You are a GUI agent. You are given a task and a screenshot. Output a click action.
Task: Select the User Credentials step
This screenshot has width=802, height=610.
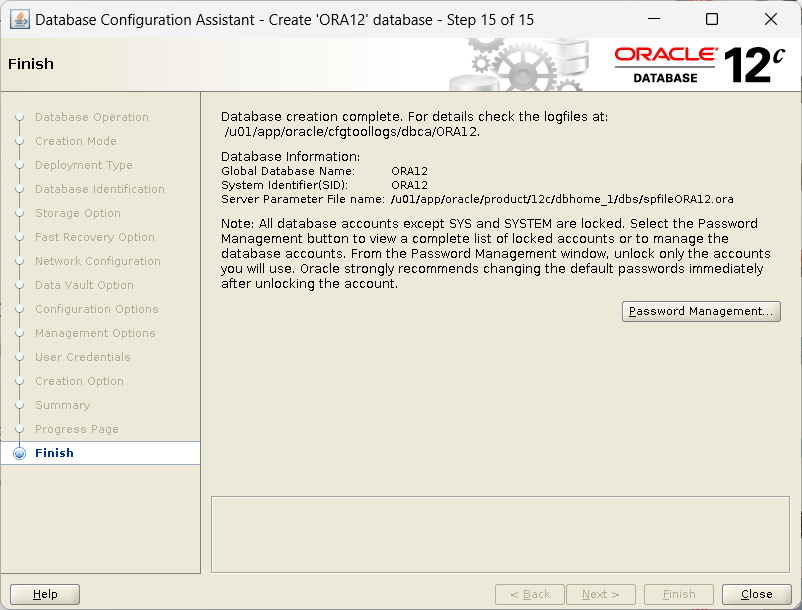(83, 357)
